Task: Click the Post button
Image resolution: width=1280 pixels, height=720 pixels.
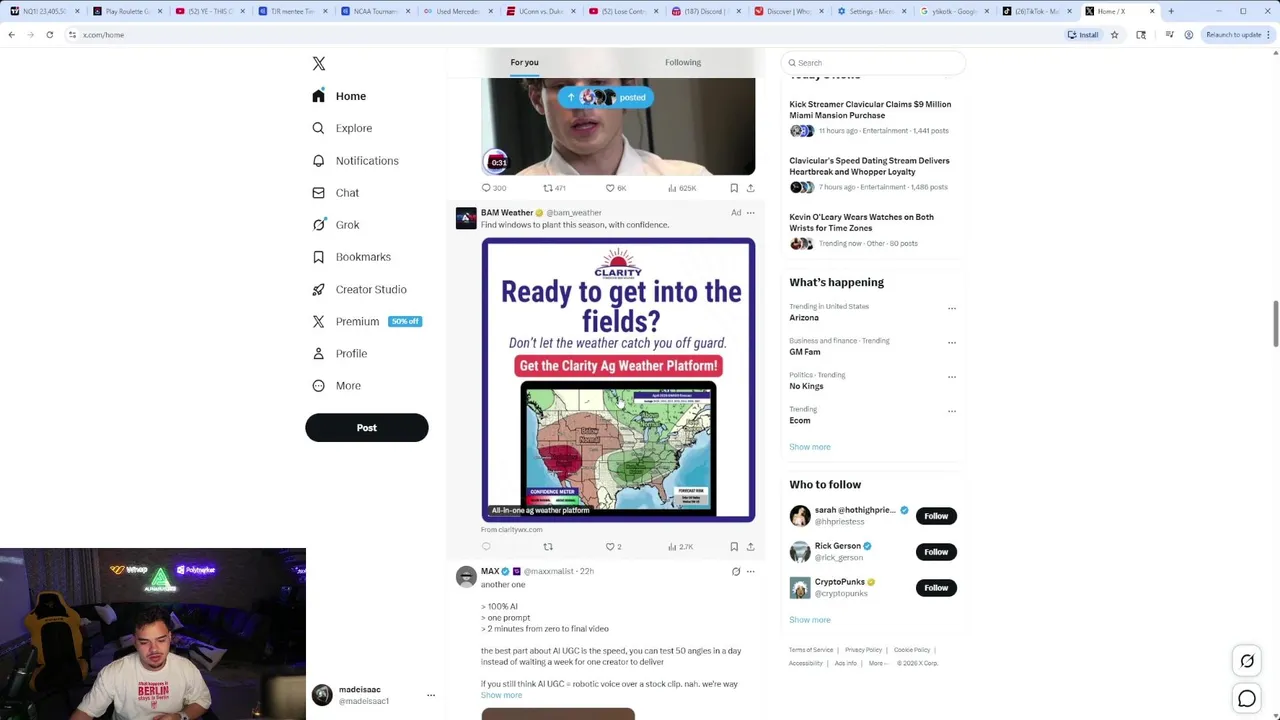Action: 367,428
